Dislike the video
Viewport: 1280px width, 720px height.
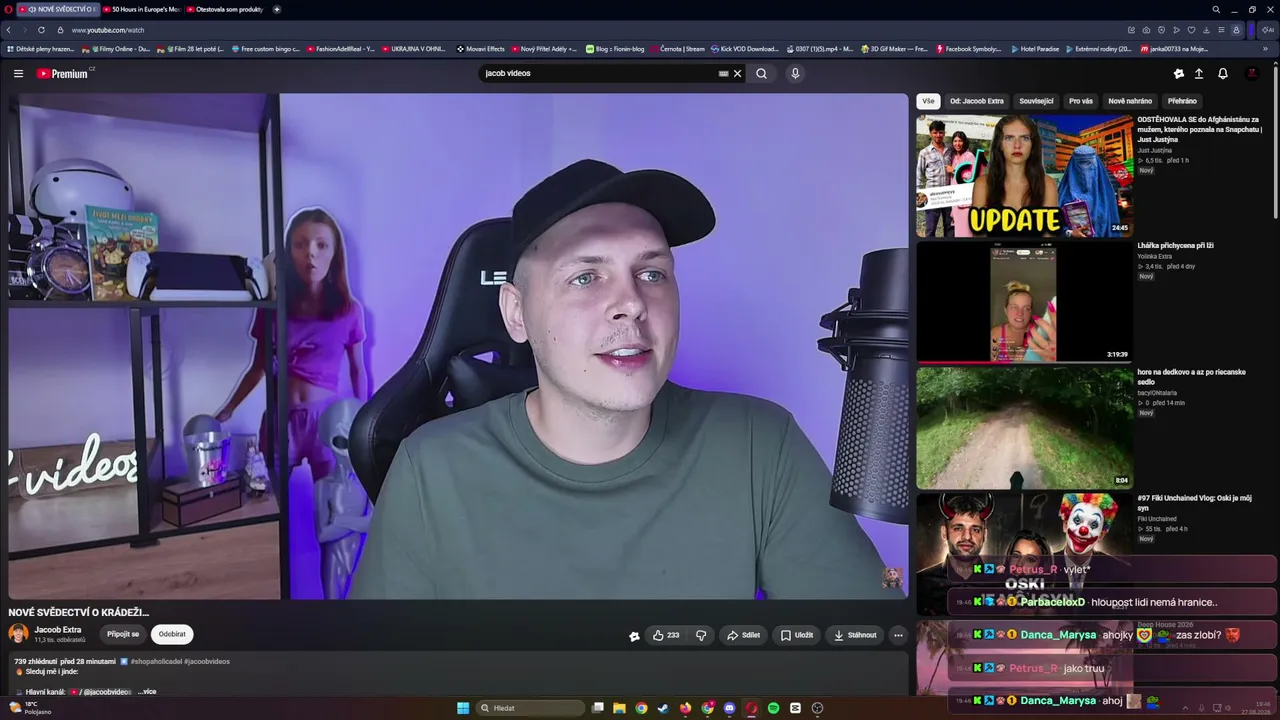pos(701,635)
